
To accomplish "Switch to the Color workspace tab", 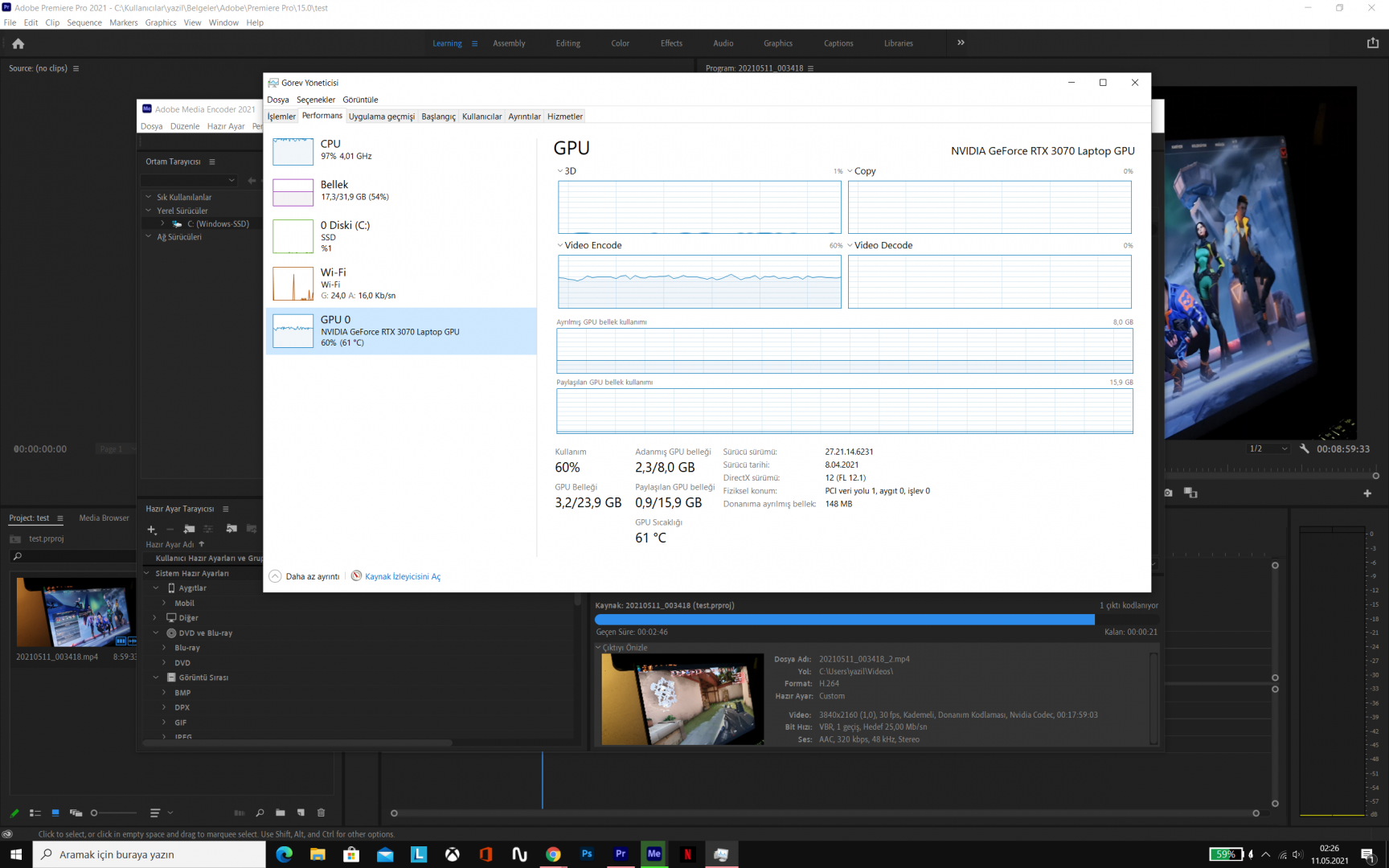I will [620, 43].
